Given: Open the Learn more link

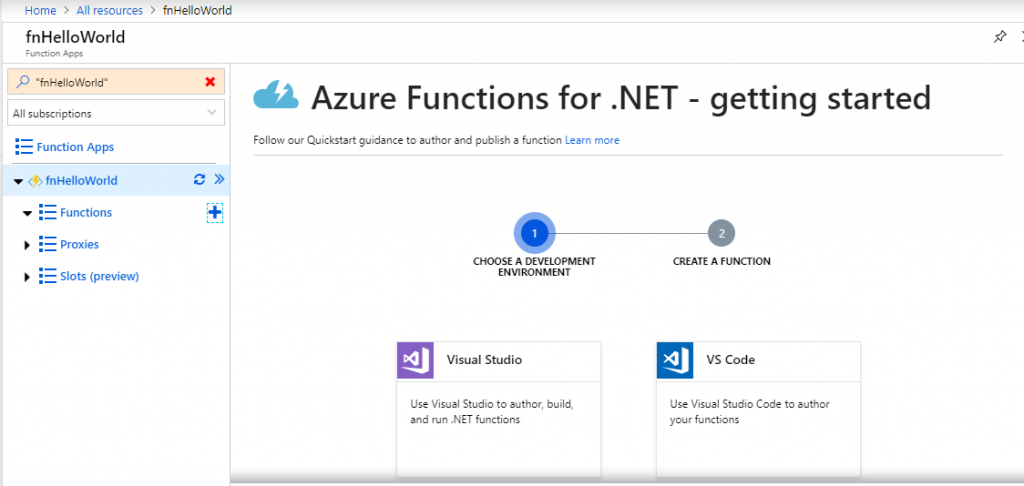Looking at the screenshot, I should [x=592, y=140].
